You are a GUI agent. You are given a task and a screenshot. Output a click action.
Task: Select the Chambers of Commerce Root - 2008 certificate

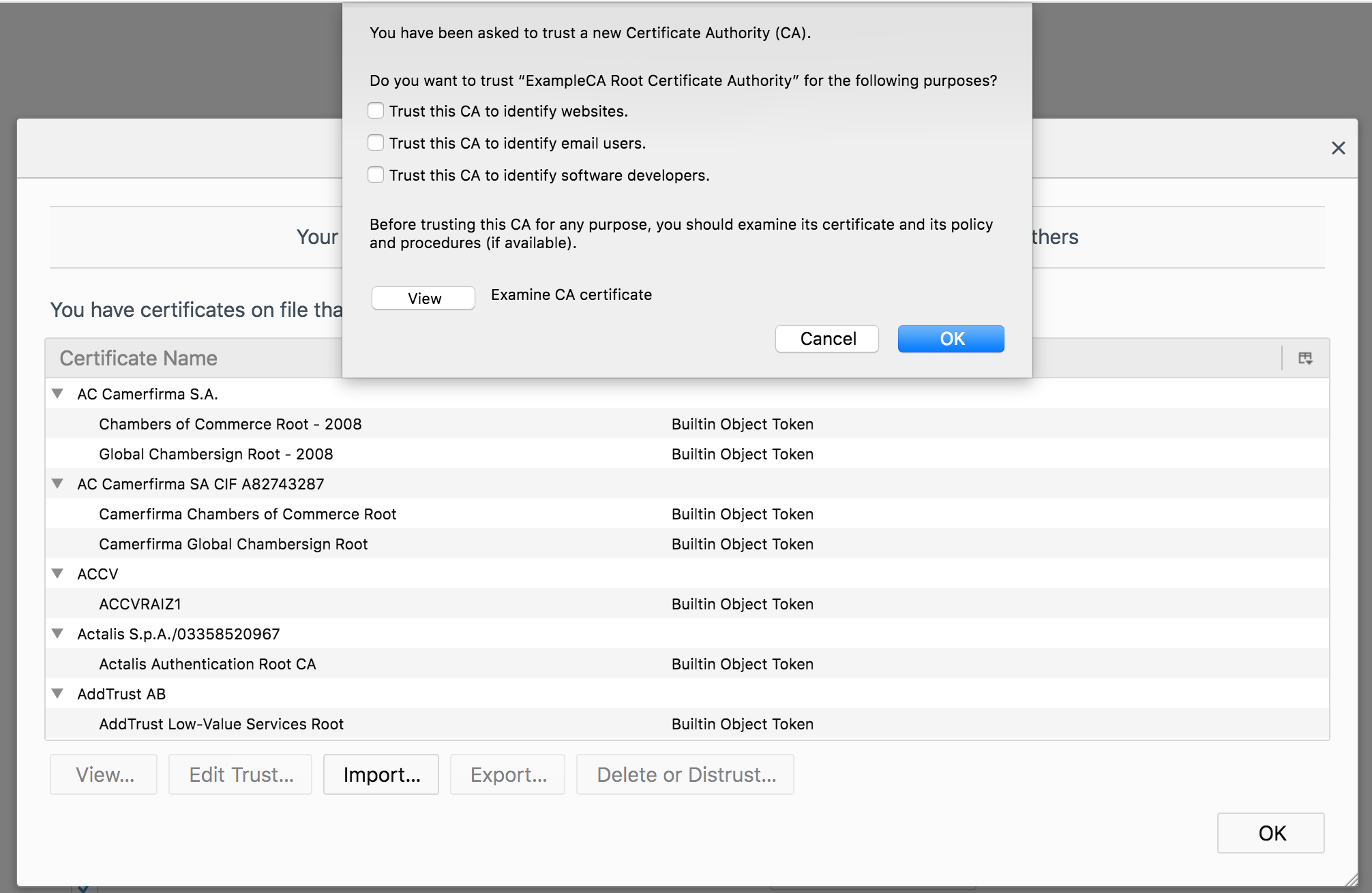[x=230, y=423]
